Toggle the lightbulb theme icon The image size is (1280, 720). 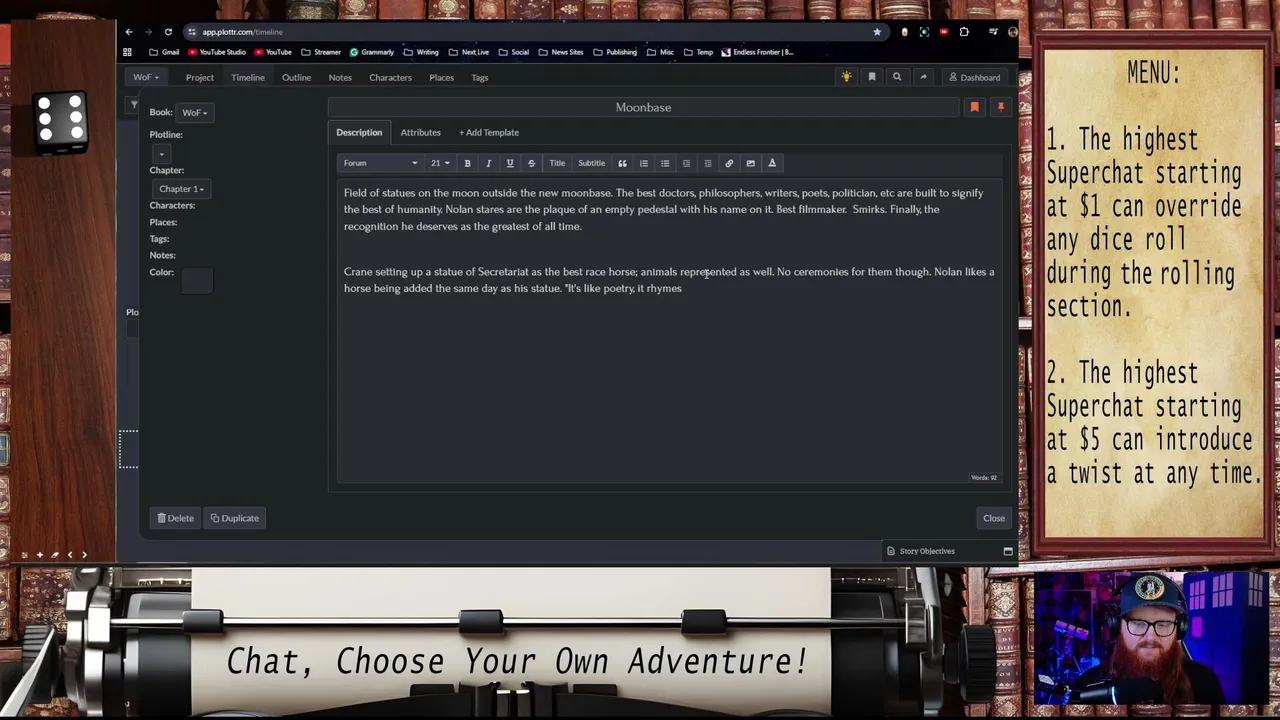(846, 77)
